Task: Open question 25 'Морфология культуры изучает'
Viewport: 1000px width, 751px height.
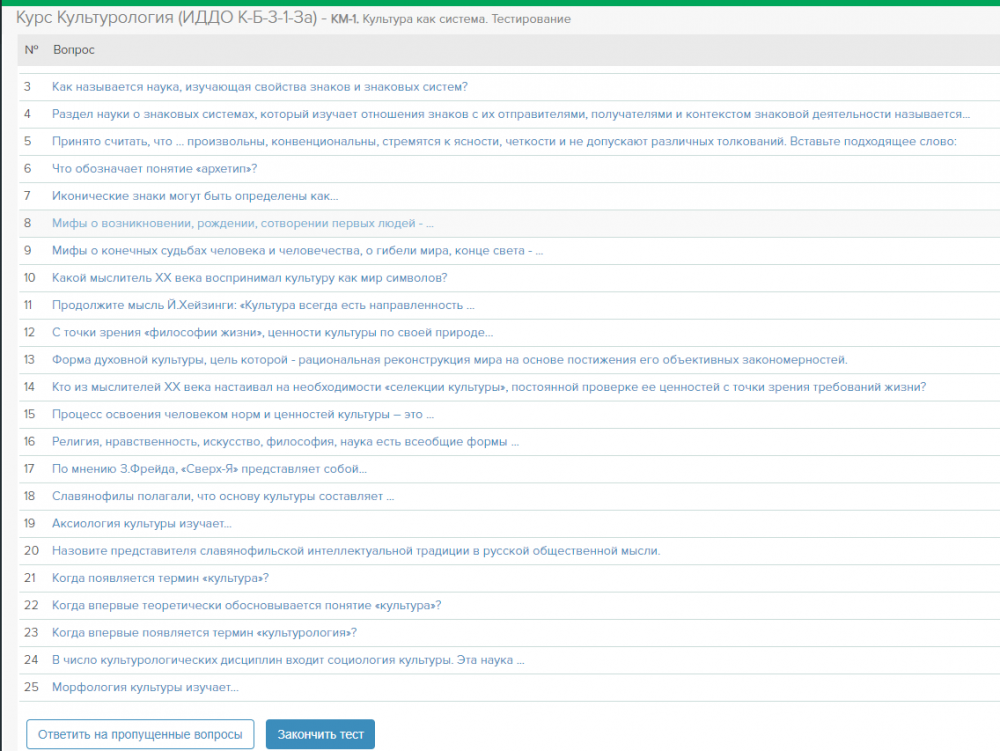Action: [145, 687]
